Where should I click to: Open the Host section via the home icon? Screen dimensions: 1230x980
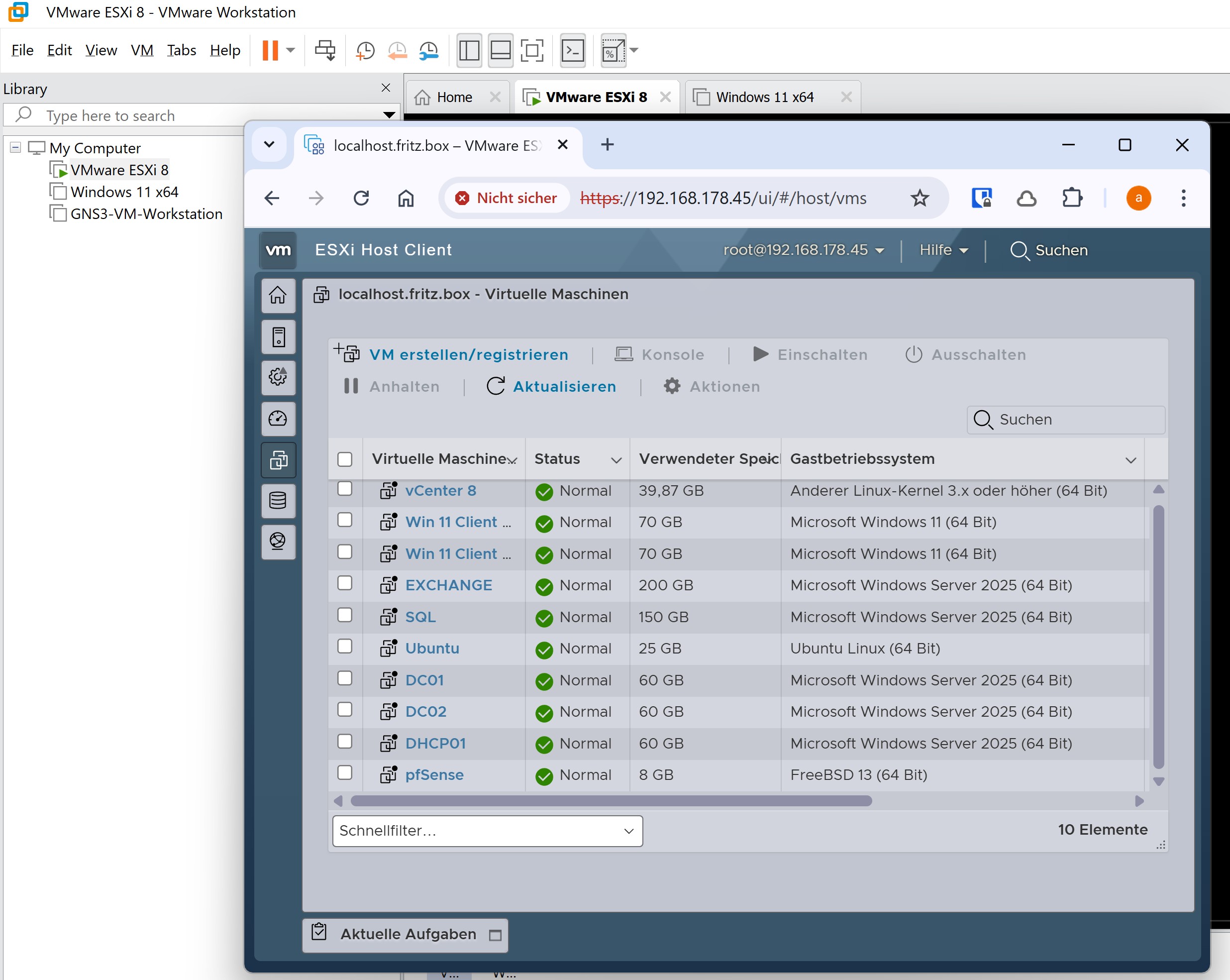pos(278,296)
